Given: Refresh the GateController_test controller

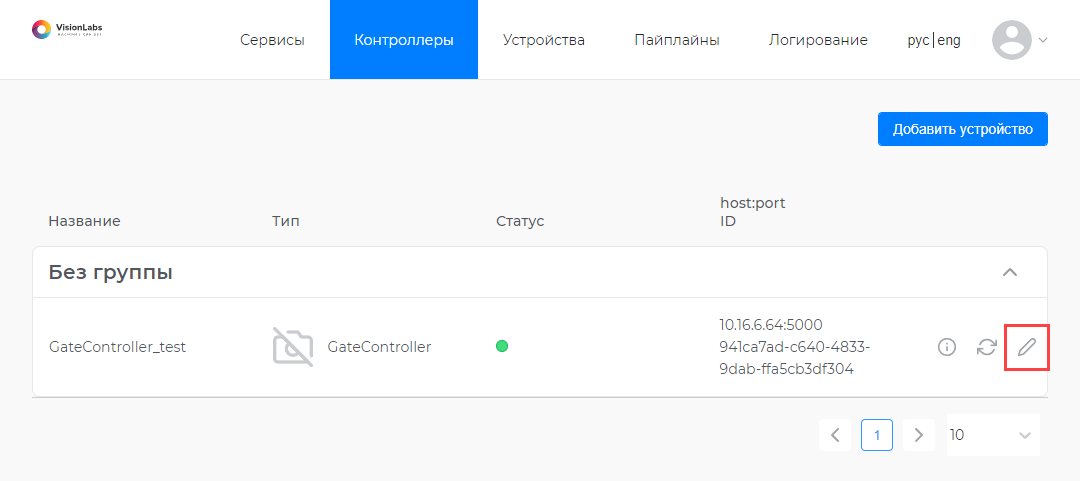Looking at the screenshot, I should (x=986, y=347).
